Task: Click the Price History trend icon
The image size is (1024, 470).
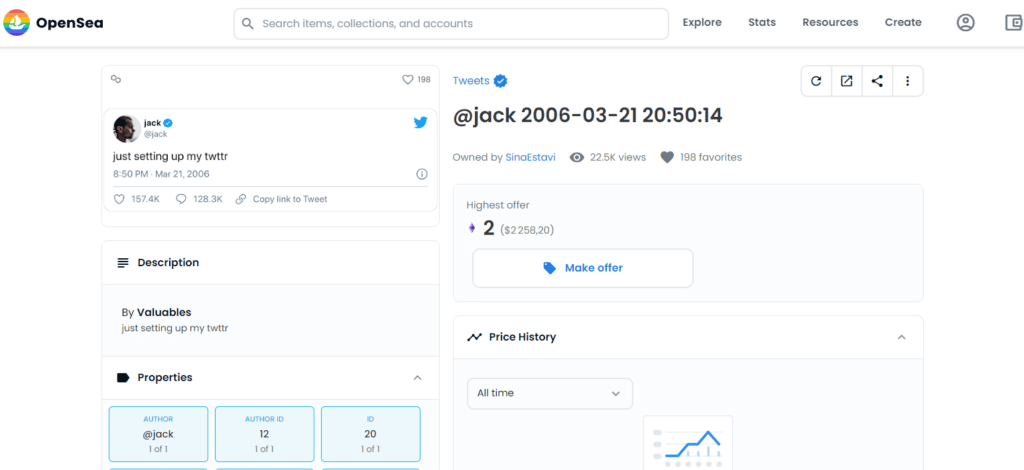Action: coord(474,337)
